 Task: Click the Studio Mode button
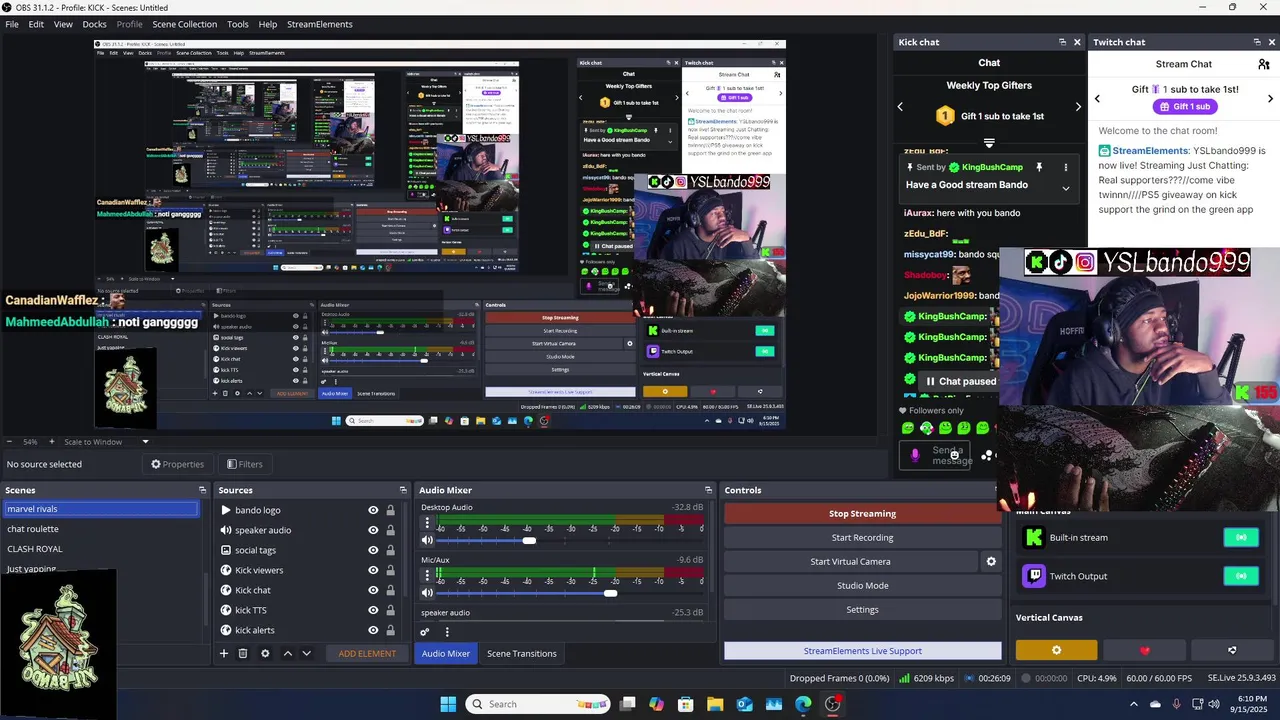point(862,585)
